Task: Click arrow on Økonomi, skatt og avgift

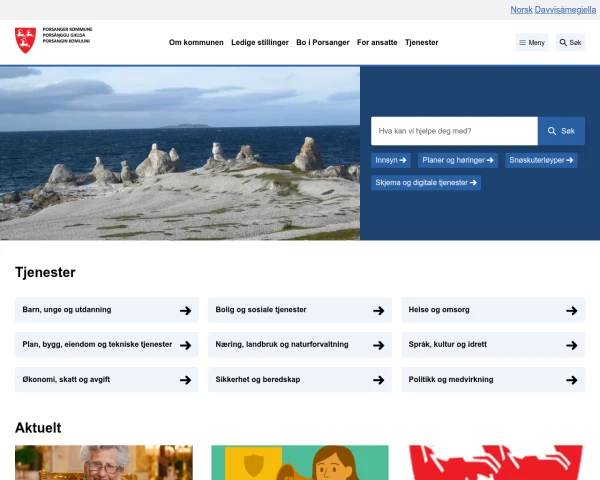Action: (x=186, y=380)
